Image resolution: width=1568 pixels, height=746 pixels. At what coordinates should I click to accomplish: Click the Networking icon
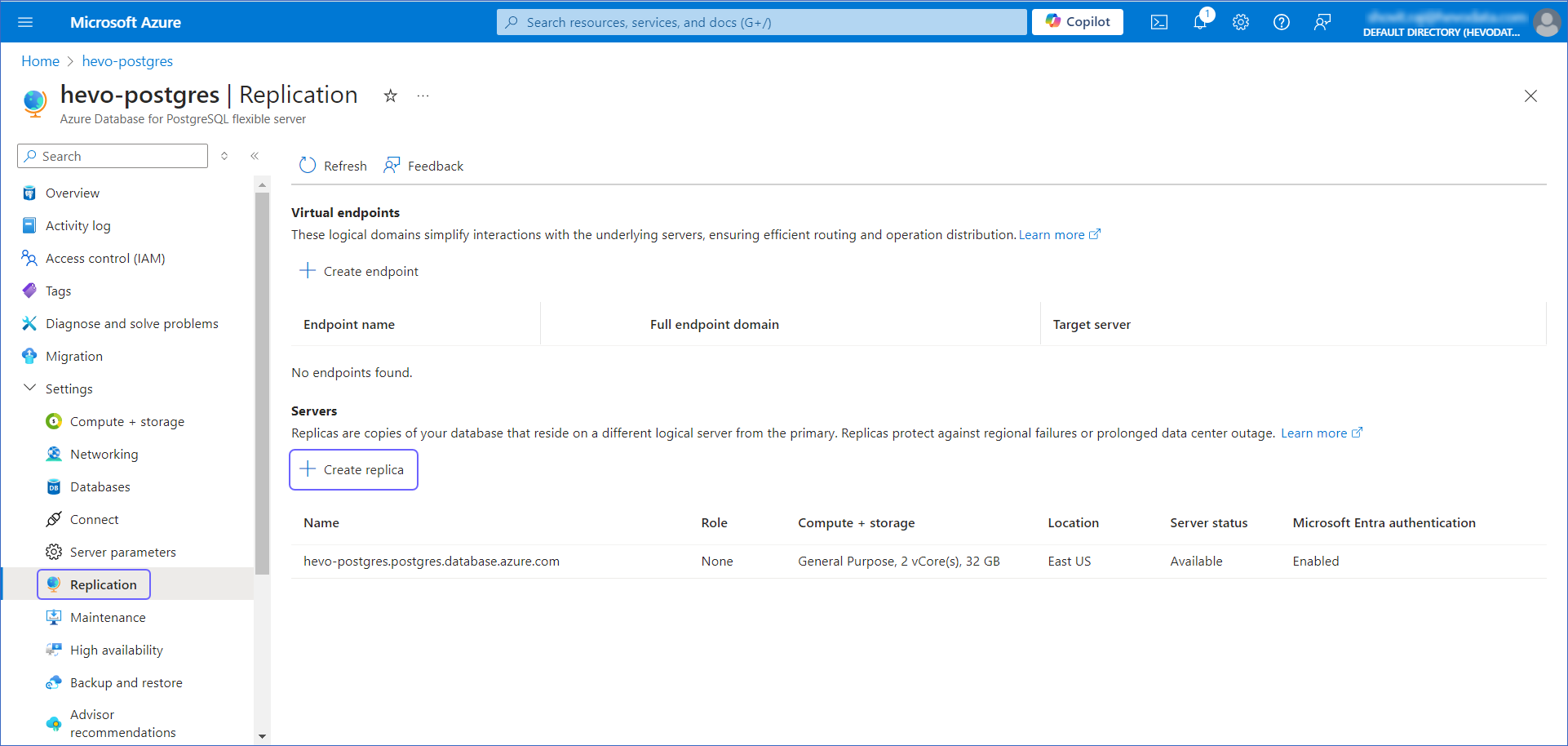tap(54, 454)
